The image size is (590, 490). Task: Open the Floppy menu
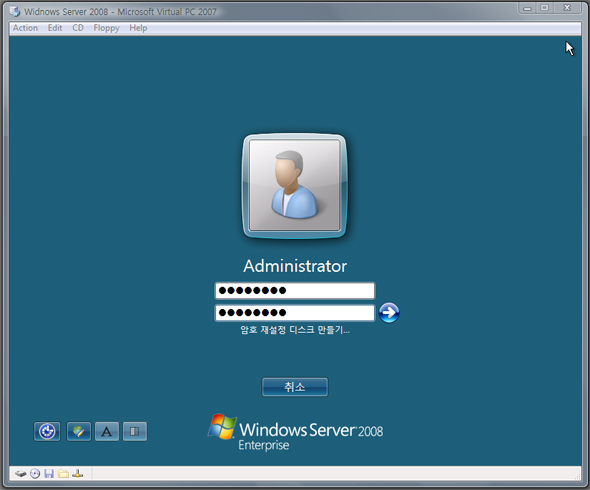(106, 28)
